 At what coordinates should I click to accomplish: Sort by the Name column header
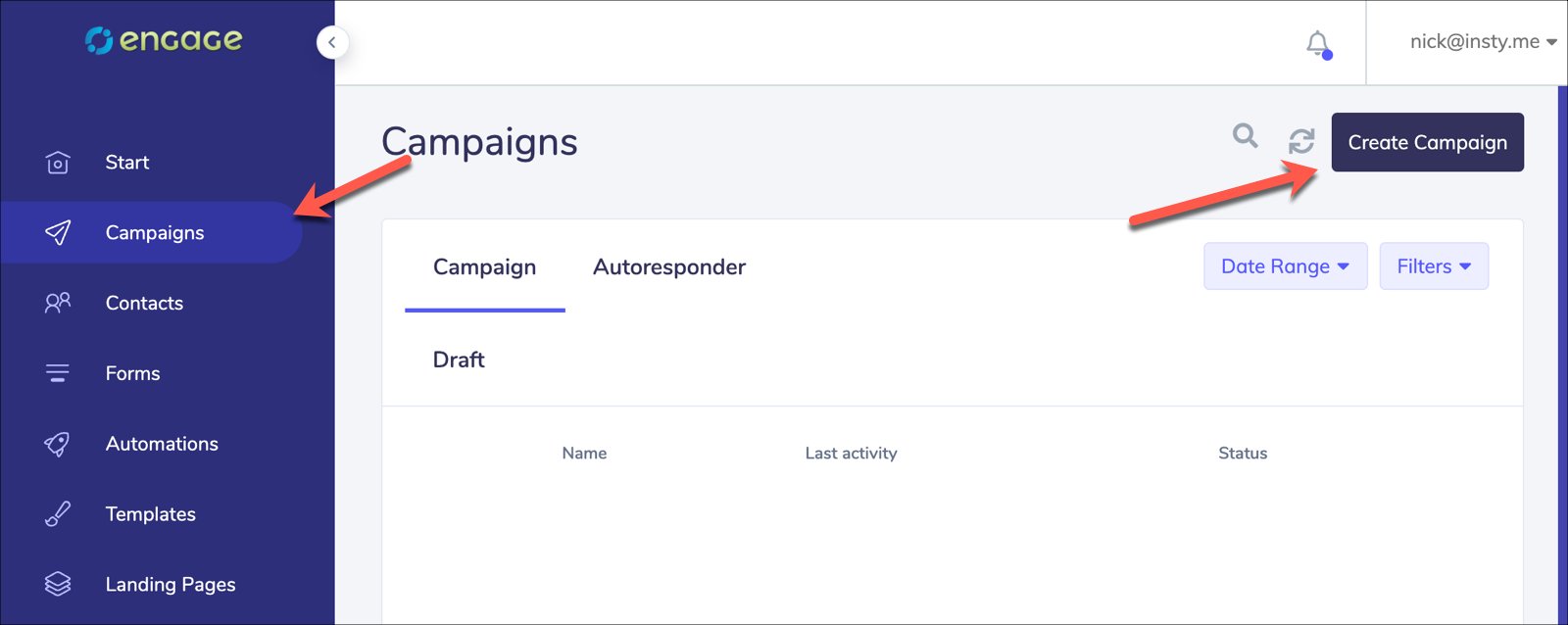[584, 454]
